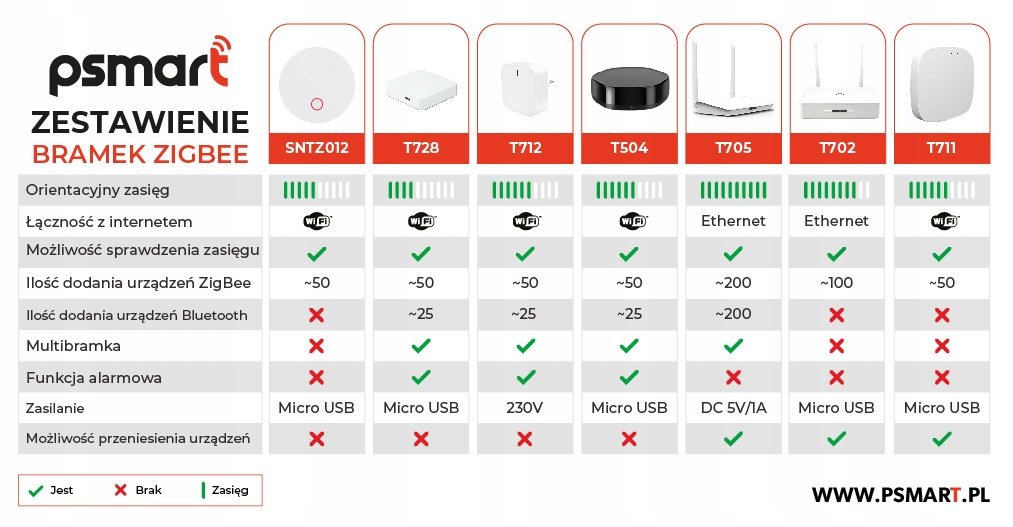Click the WiFi icon under SNTZ012
1013x527 pixels.
click(x=316, y=221)
